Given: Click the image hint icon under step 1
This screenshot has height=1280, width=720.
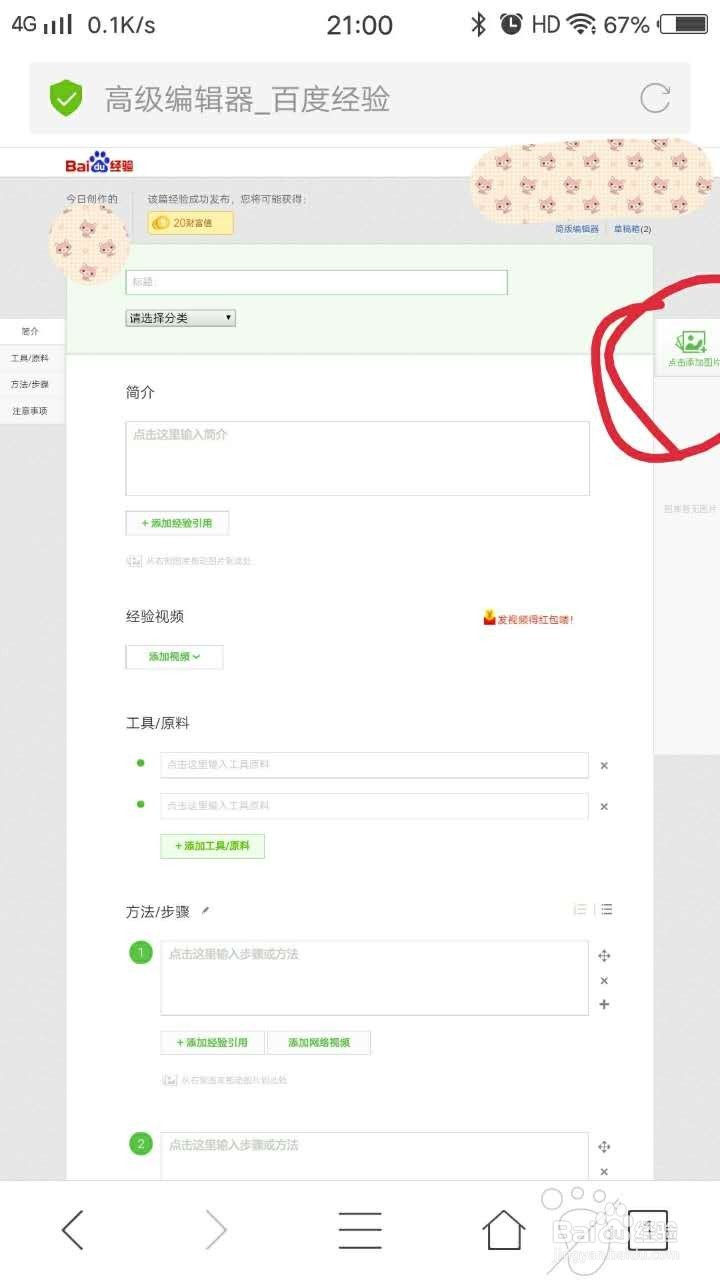Looking at the screenshot, I should [x=170, y=1080].
